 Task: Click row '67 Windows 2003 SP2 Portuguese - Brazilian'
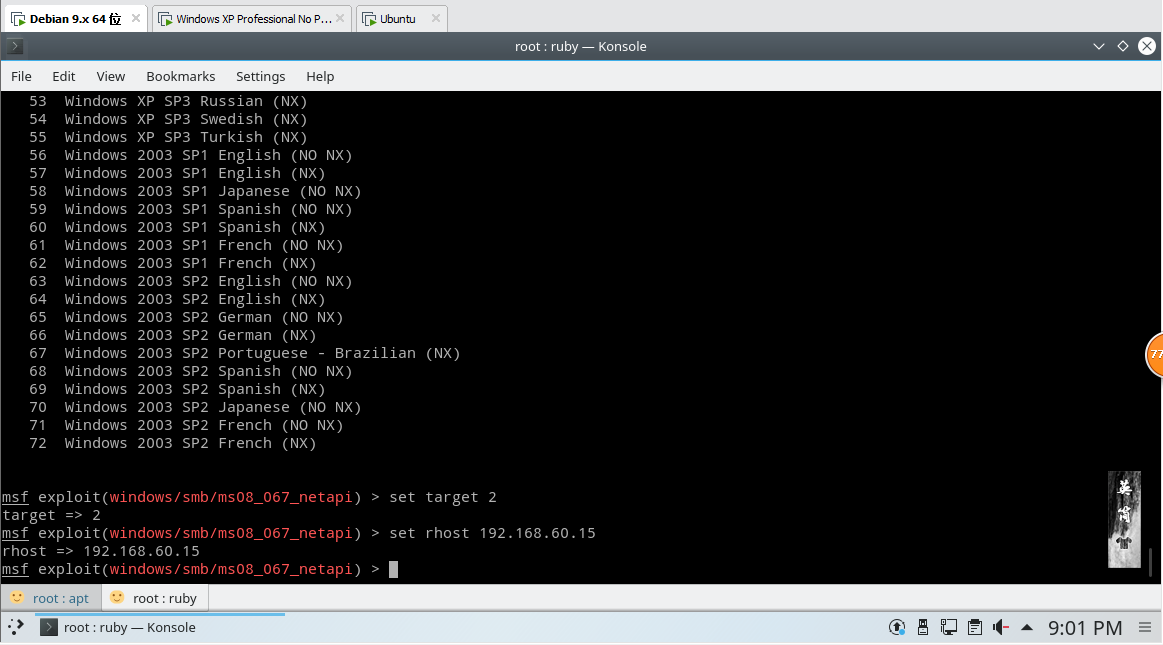245,354
